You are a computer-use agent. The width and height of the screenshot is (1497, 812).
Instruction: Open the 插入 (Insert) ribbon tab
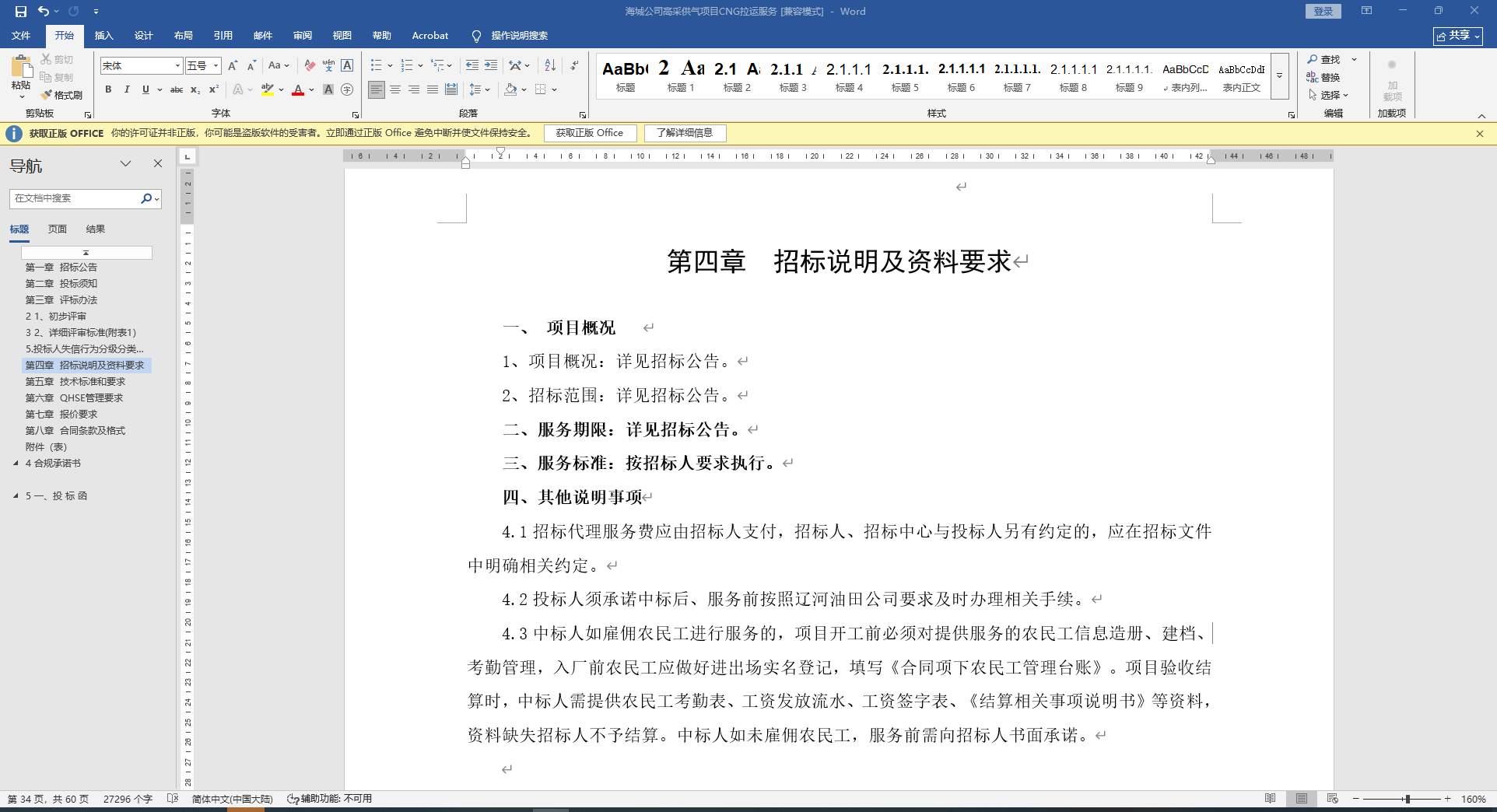pyautogui.click(x=103, y=36)
